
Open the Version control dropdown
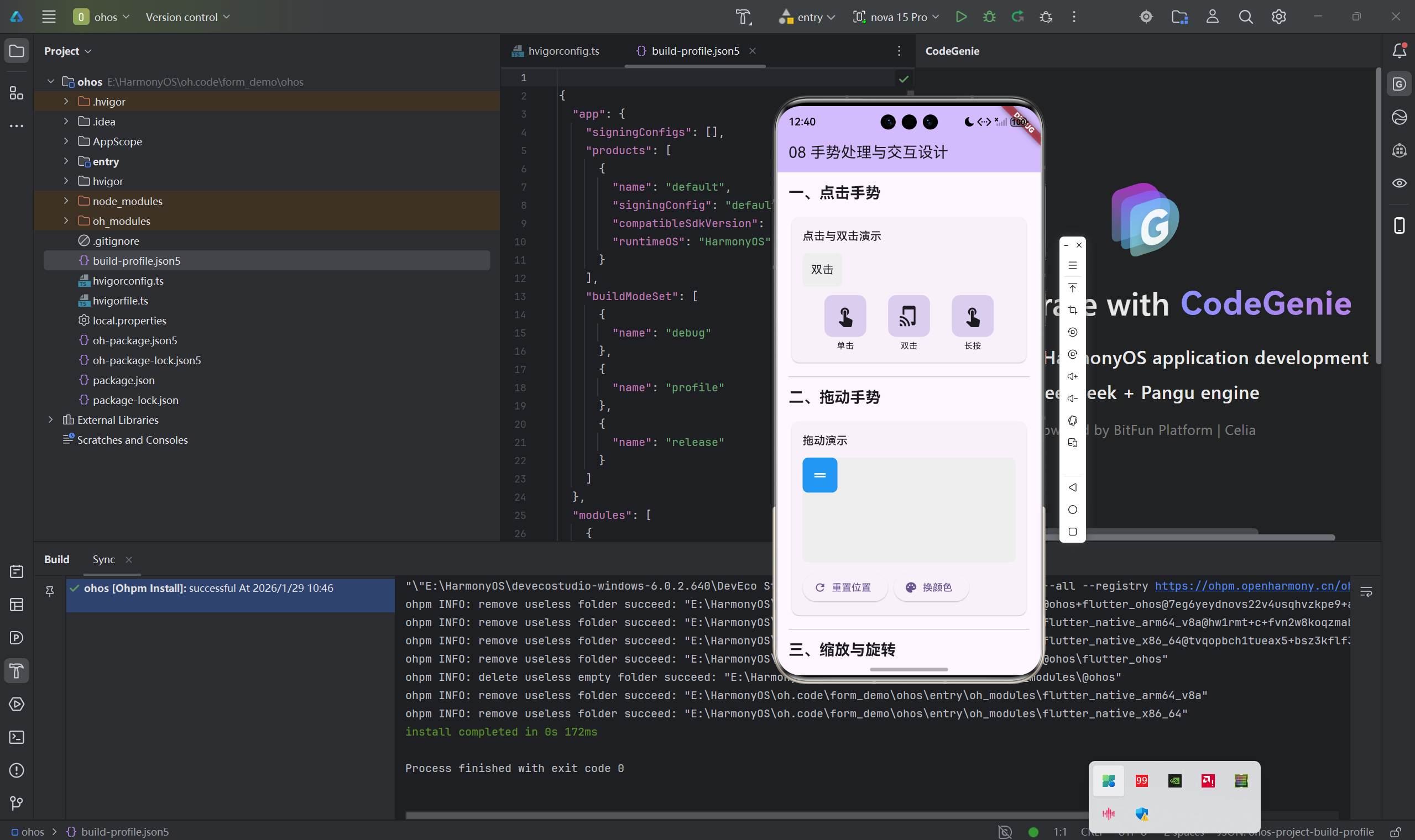tap(187, 17)
